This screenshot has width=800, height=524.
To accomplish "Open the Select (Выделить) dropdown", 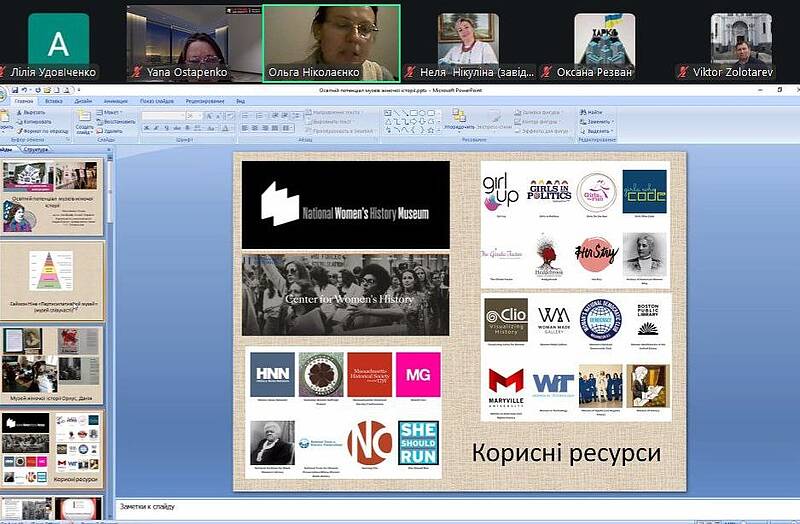I will click(x=598, y=129).
